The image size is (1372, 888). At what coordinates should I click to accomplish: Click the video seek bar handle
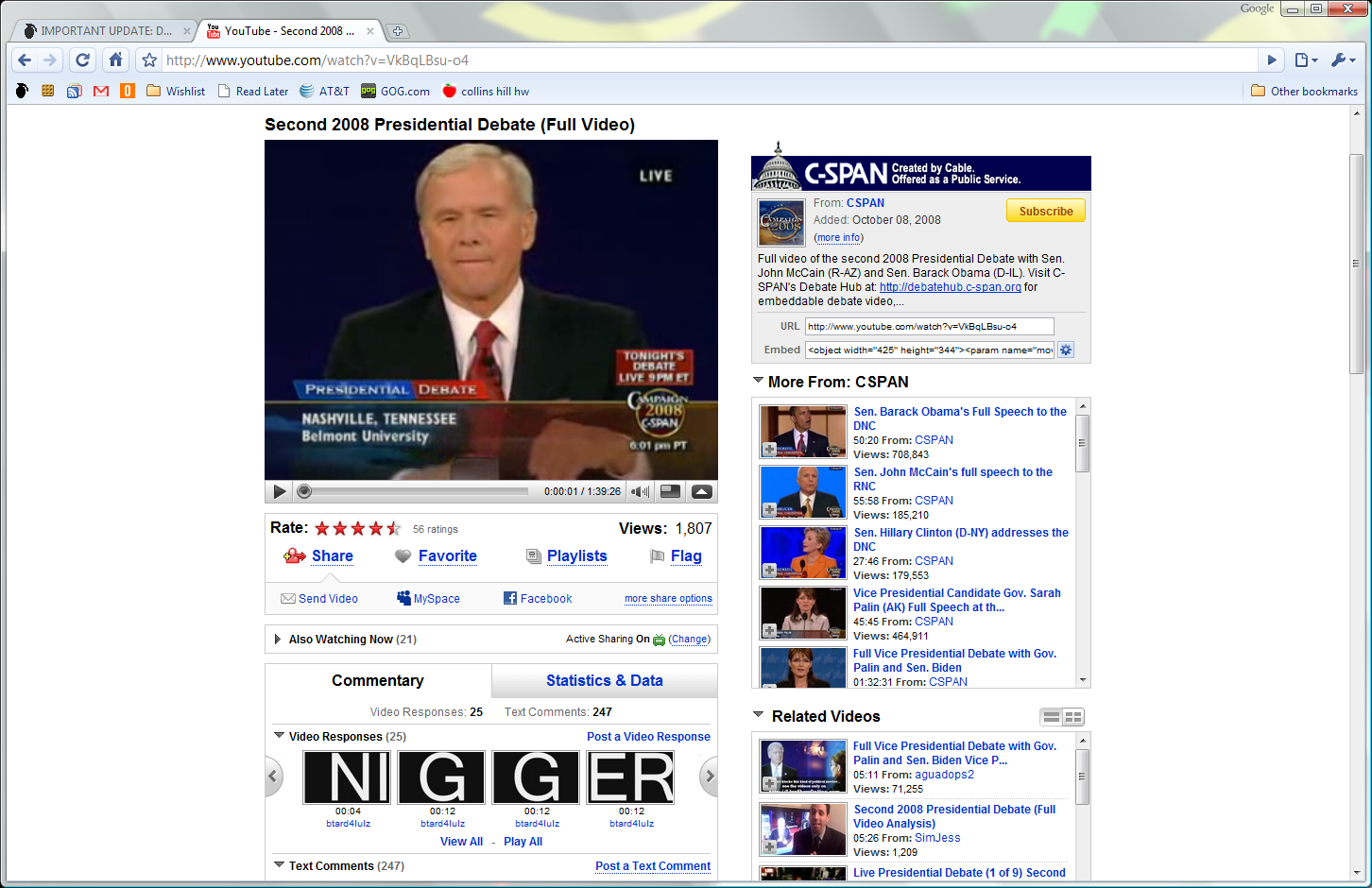(304, 491)
